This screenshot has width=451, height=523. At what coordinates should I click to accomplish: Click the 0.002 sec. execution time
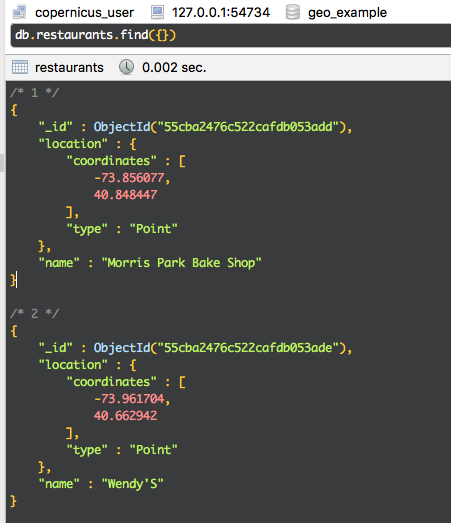(x=174, y=67)
